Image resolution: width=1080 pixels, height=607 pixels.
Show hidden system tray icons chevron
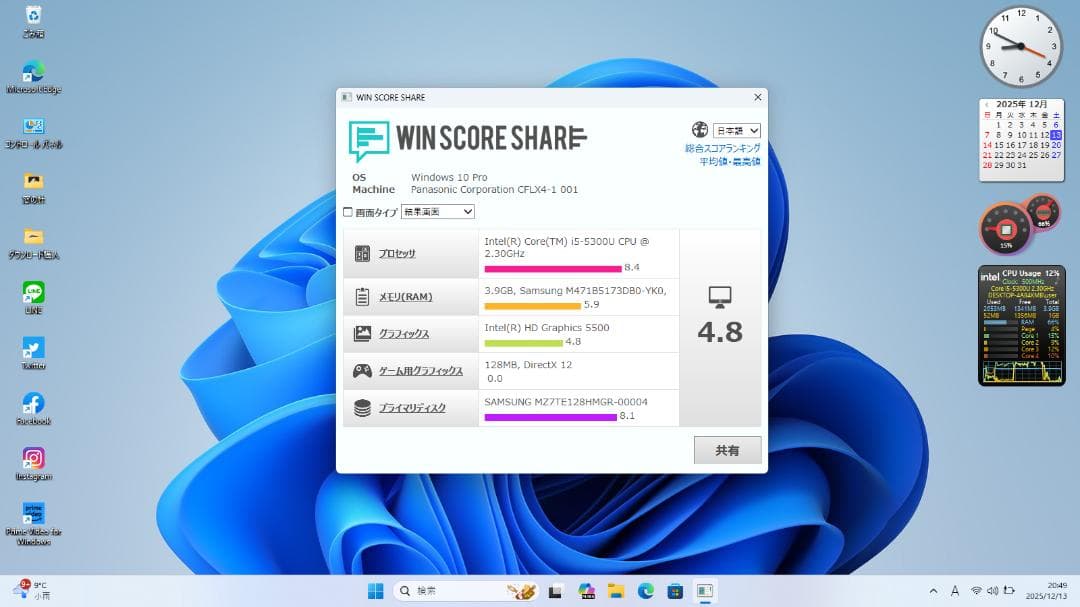pyautogui.click(x=934, y=591)
